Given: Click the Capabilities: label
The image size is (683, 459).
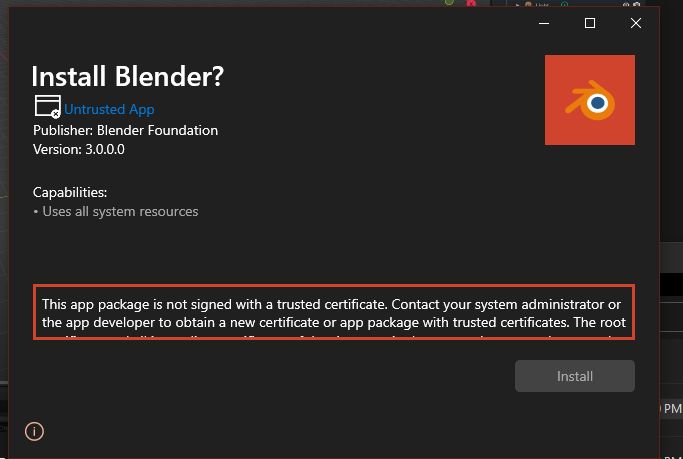Looking at the screenshot, I should (x=70, y=192).
